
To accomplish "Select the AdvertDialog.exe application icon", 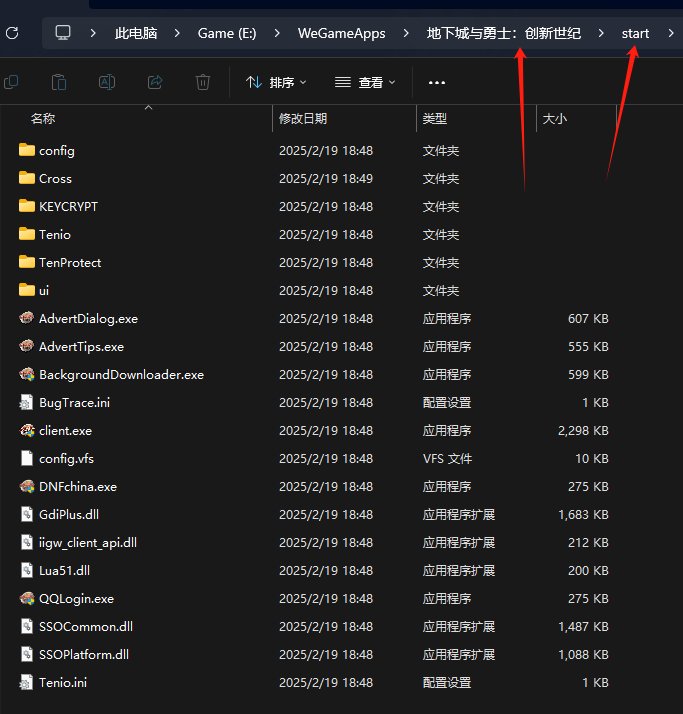I will pos(27,318).
